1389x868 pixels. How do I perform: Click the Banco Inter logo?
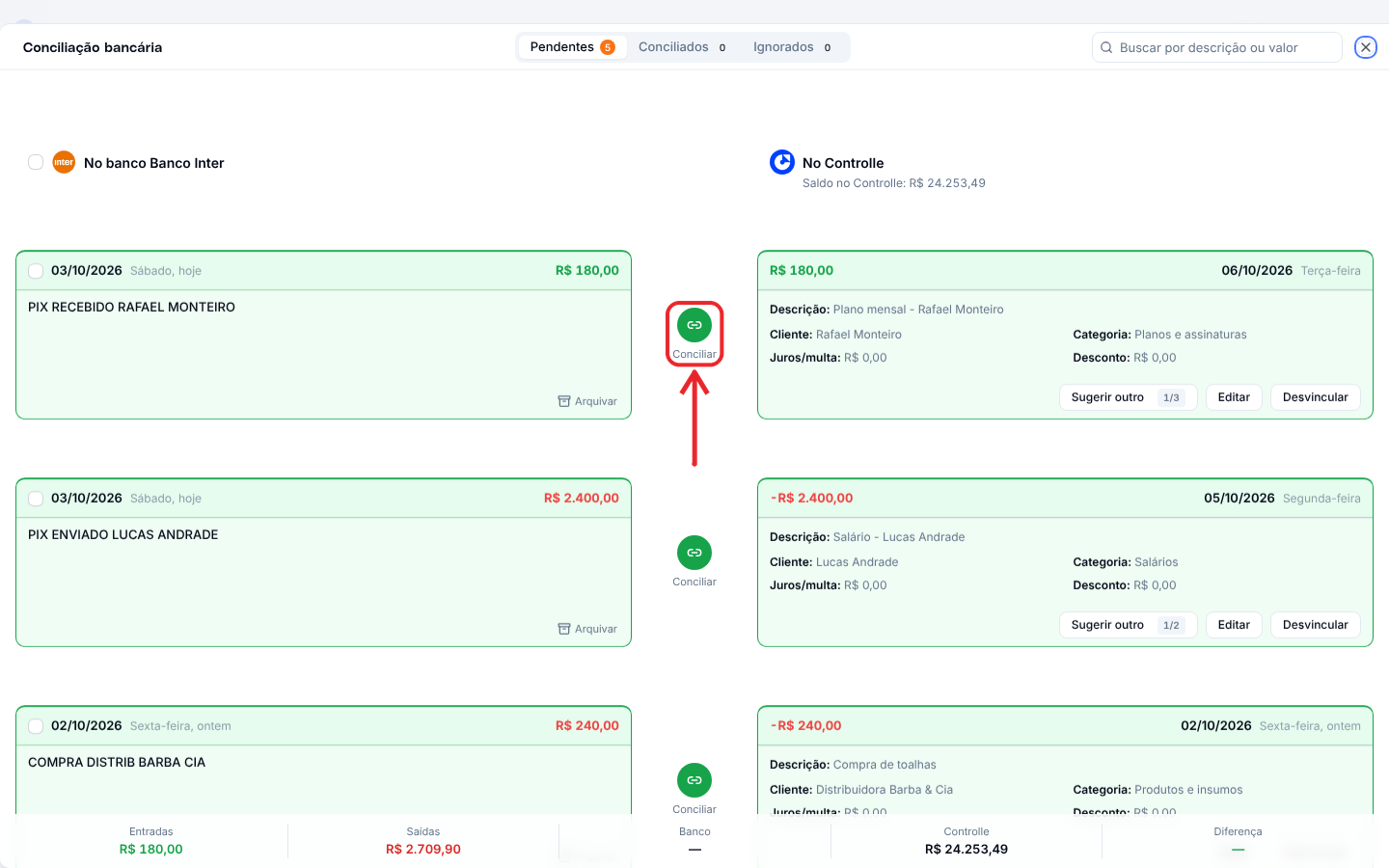click(64, 162)
